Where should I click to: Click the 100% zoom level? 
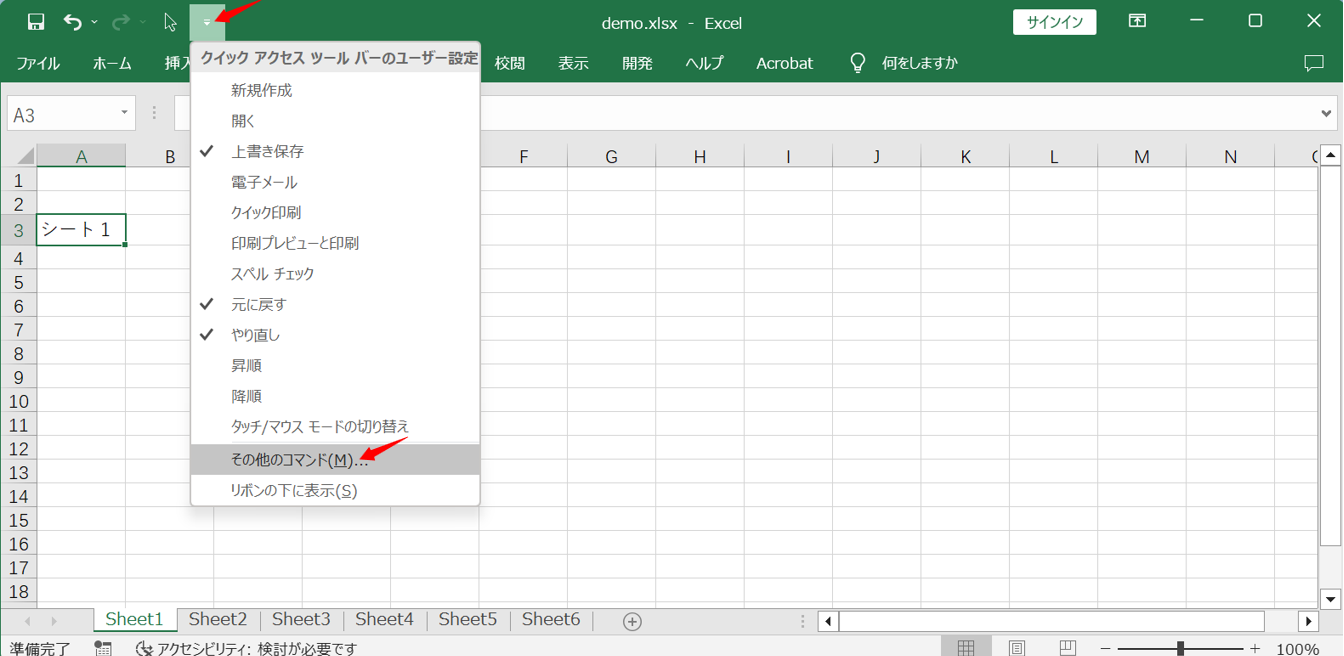[1297, 649]
